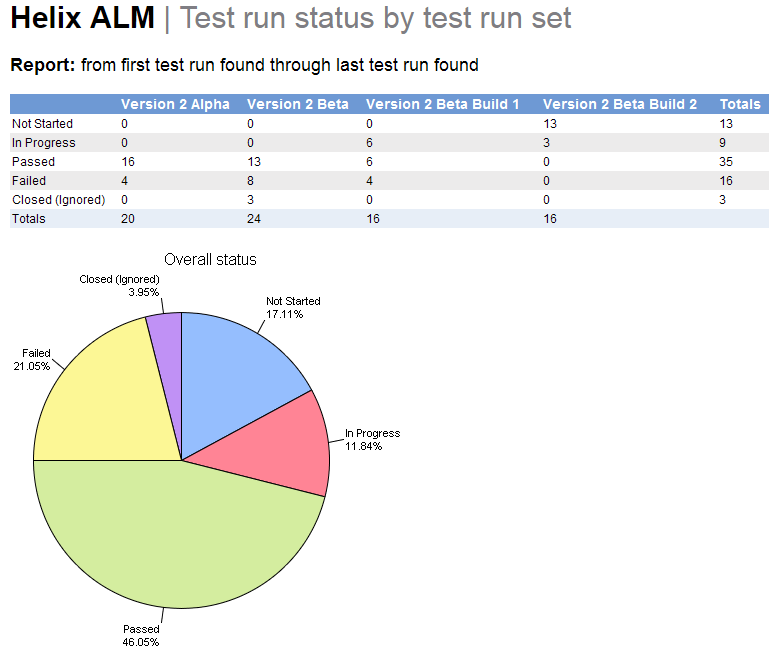Click the Closed (Ignored) row label in table

click(58, 200)
